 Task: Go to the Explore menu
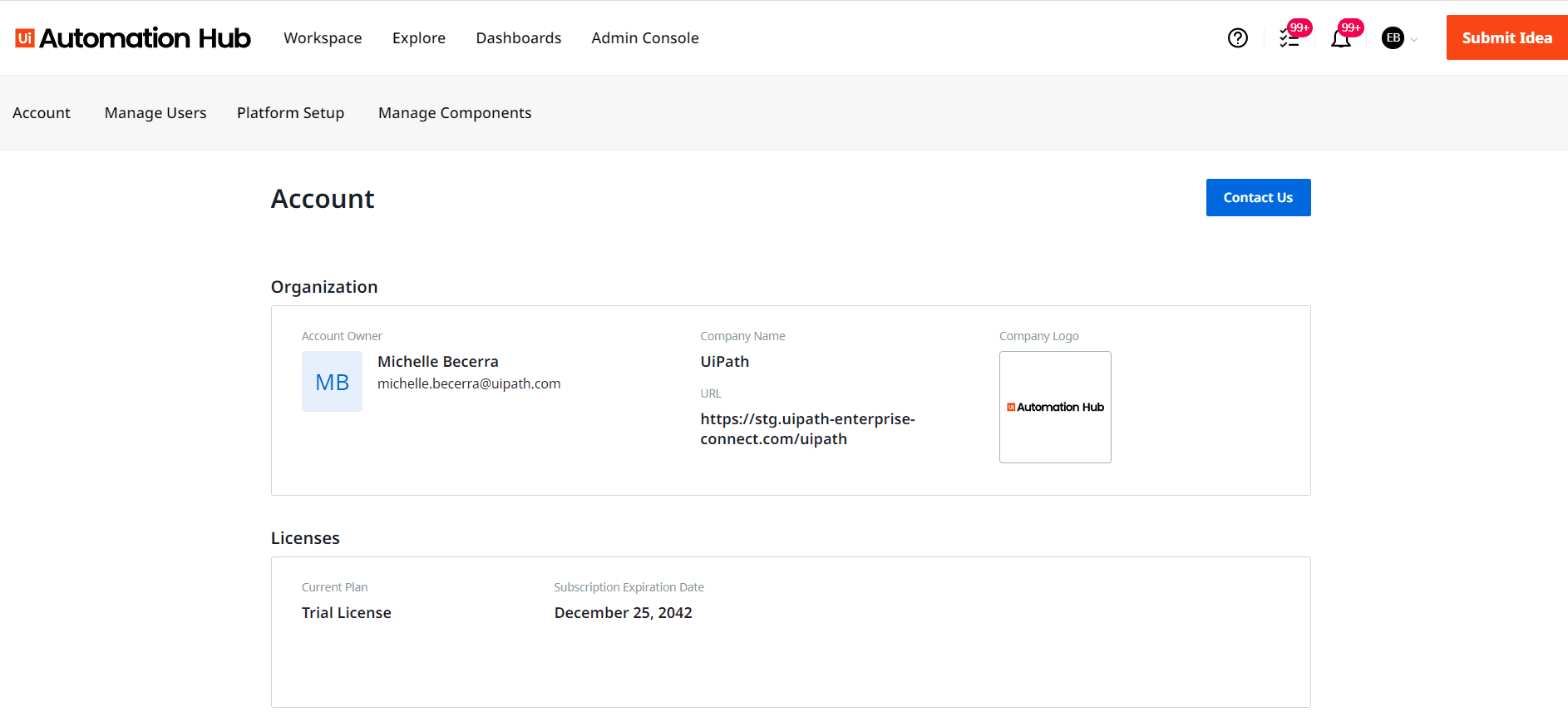click(x=419, y=38)
